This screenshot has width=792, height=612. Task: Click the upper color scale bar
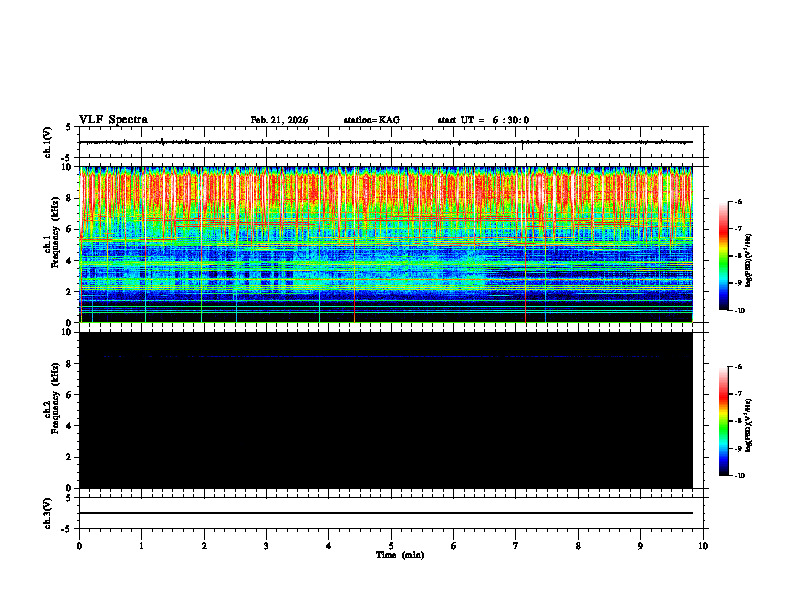point(724,256)
